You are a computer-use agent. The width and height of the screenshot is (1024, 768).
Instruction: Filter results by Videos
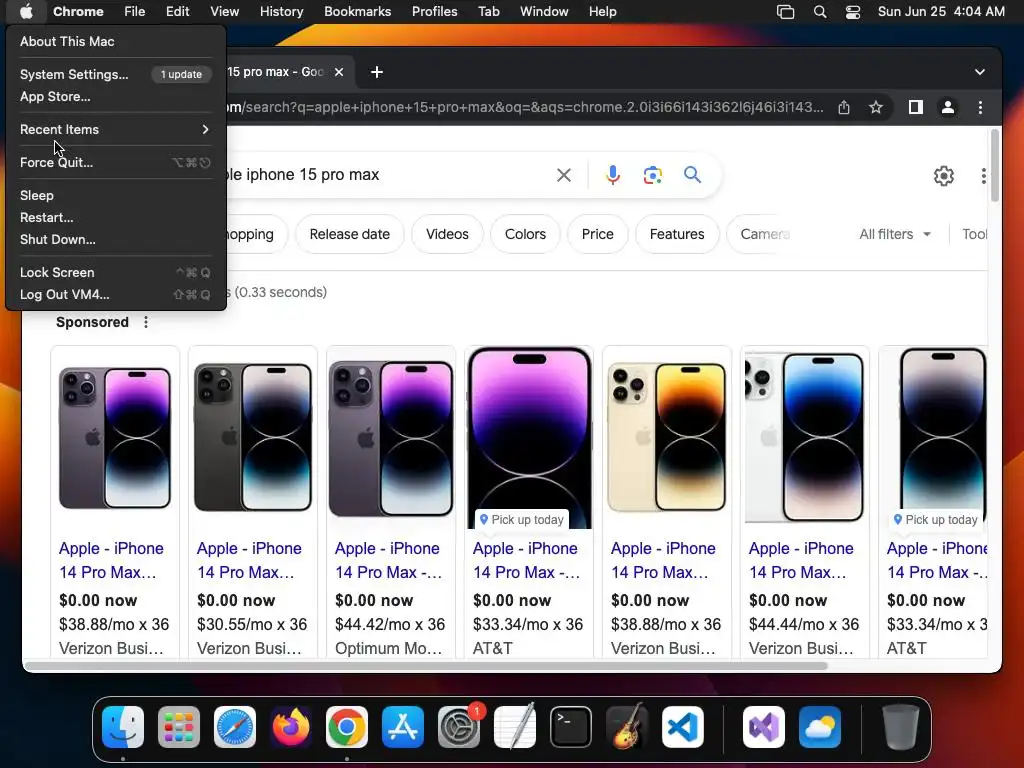pyautogui.click(x=447, y=234)
